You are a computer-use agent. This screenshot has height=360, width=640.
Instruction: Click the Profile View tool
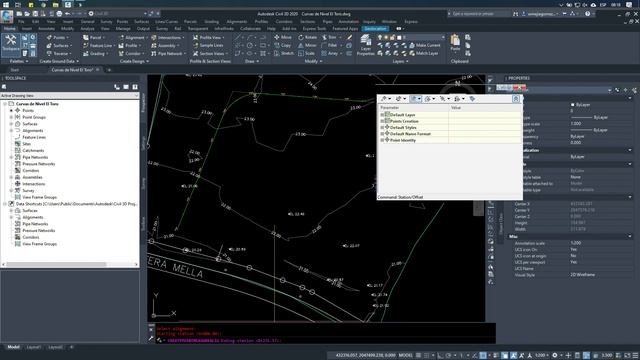tap(209, 37)
